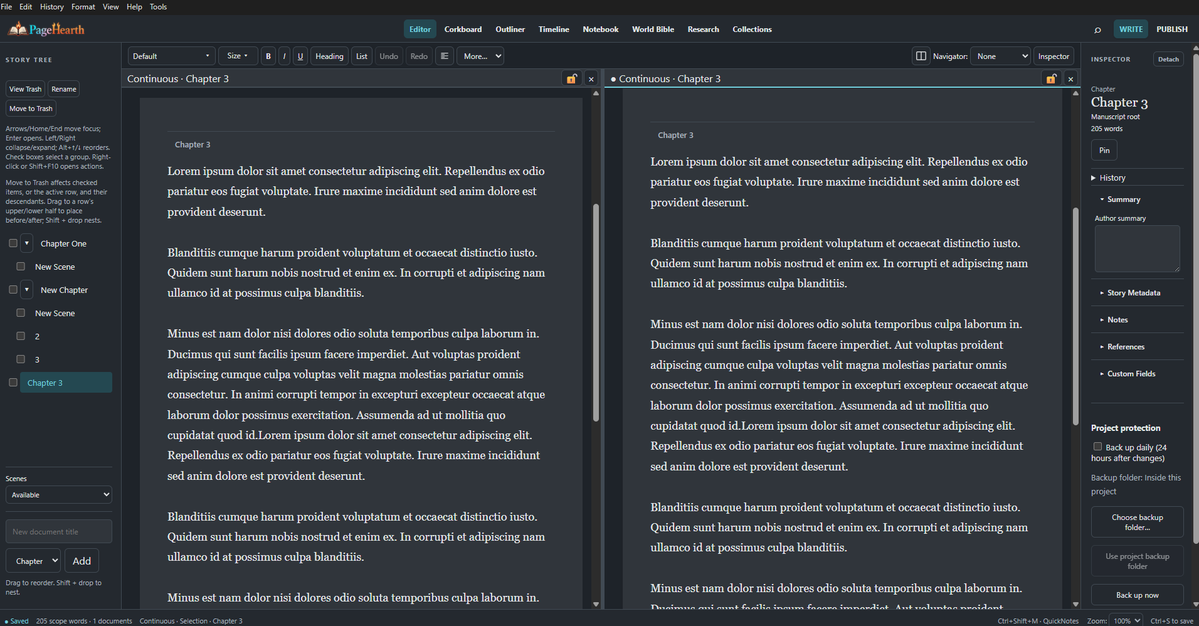This screenshot has width=1199, height=626.
Task: Click the lock icon in the left pane header
Action: click(x=571, y=79)
